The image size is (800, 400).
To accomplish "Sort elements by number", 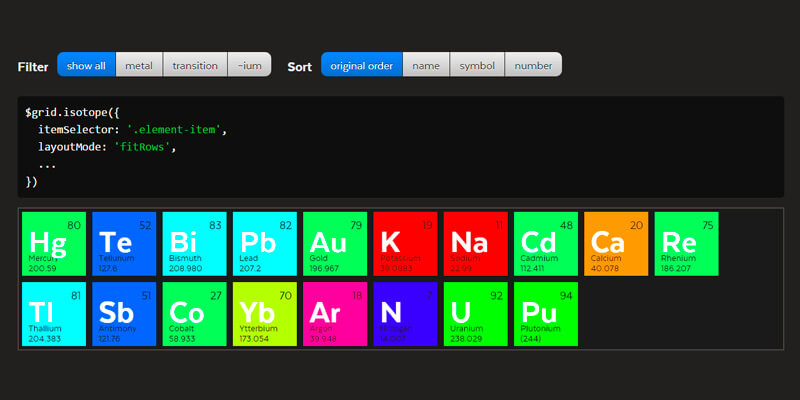I will pos(533,65).
